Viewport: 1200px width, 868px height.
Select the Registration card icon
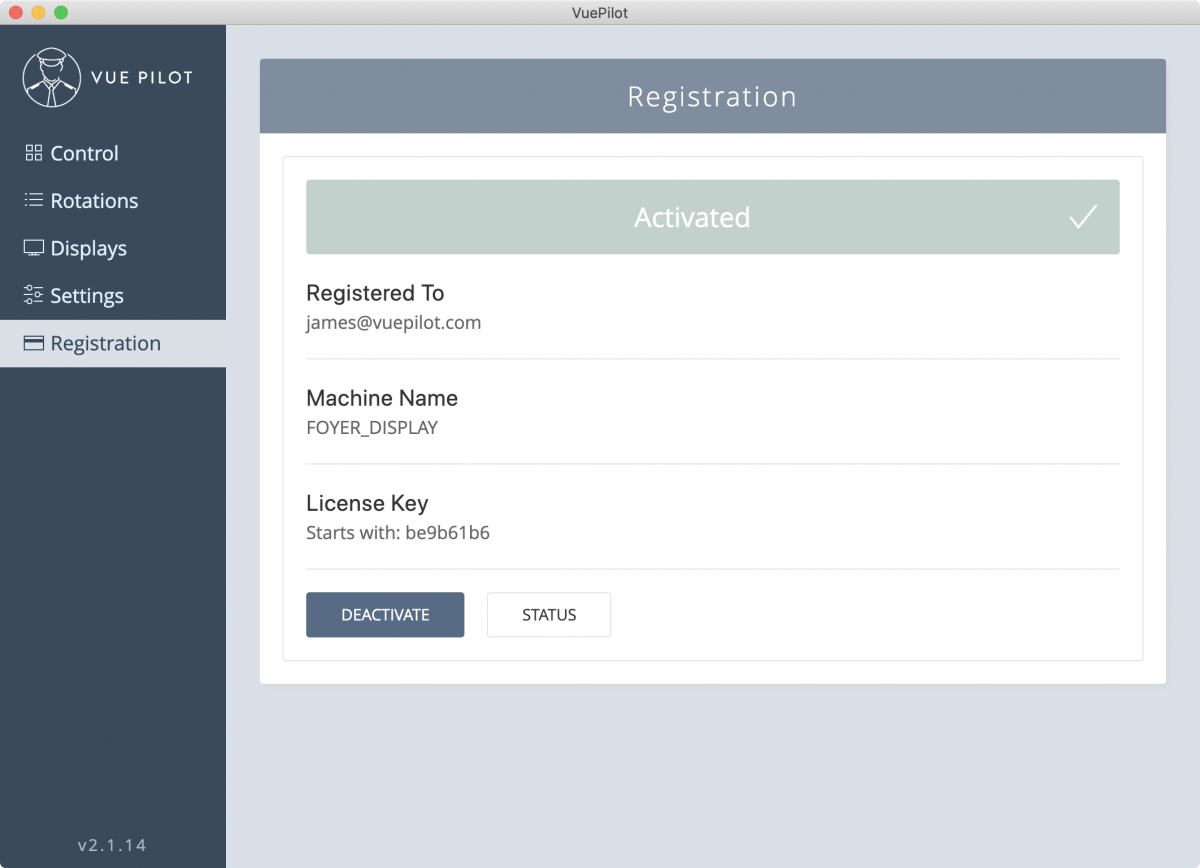[33, 343]
